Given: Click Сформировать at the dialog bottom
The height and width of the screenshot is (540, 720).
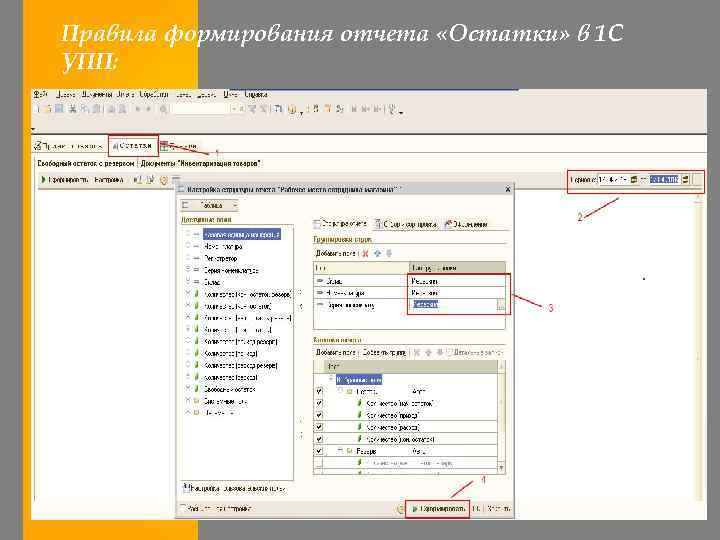Looking at the screenshot, I should tap(439, 508).
